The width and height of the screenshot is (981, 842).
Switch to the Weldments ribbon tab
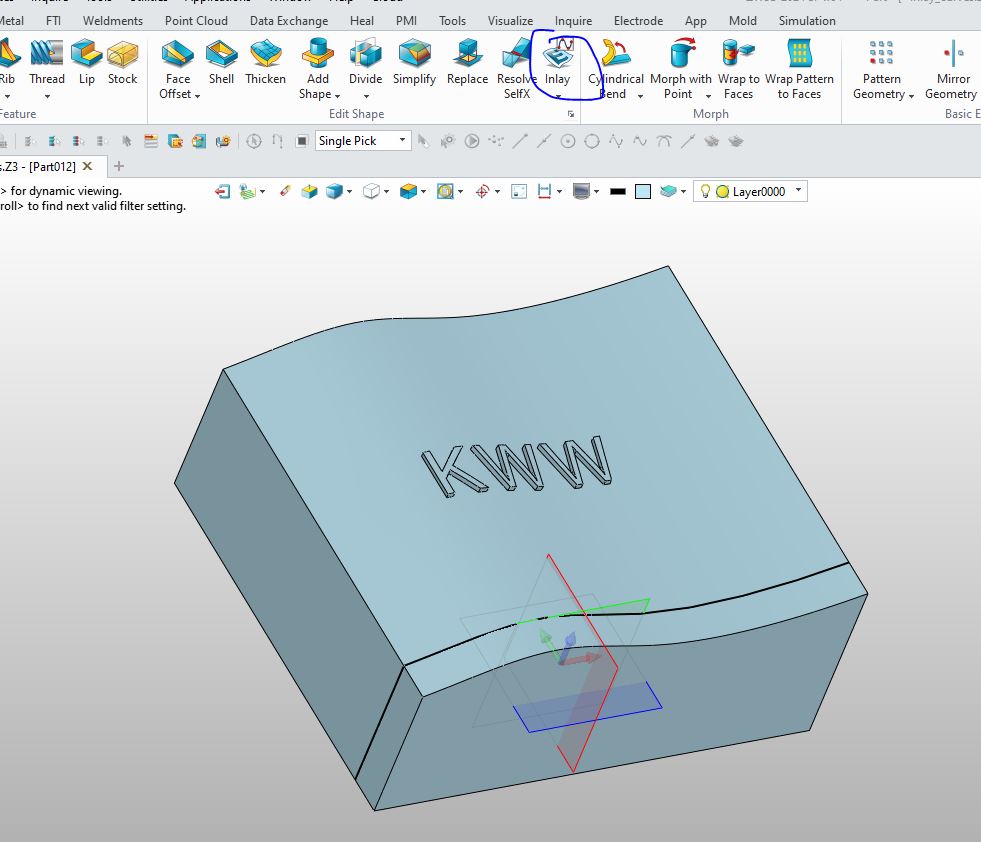pyautogui.click(x=113, y=21)
